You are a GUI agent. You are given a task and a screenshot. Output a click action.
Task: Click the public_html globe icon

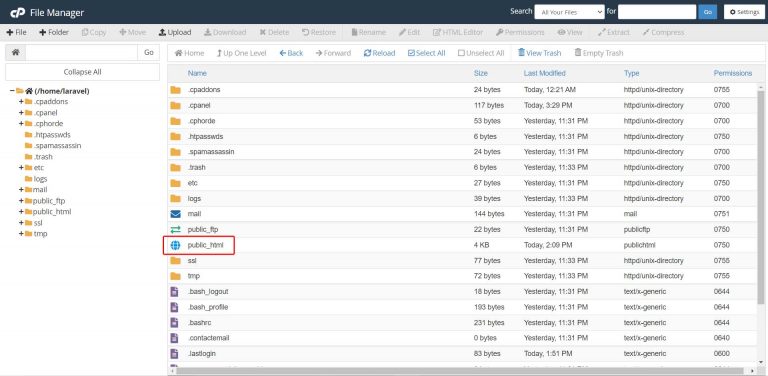coord(175,245)
